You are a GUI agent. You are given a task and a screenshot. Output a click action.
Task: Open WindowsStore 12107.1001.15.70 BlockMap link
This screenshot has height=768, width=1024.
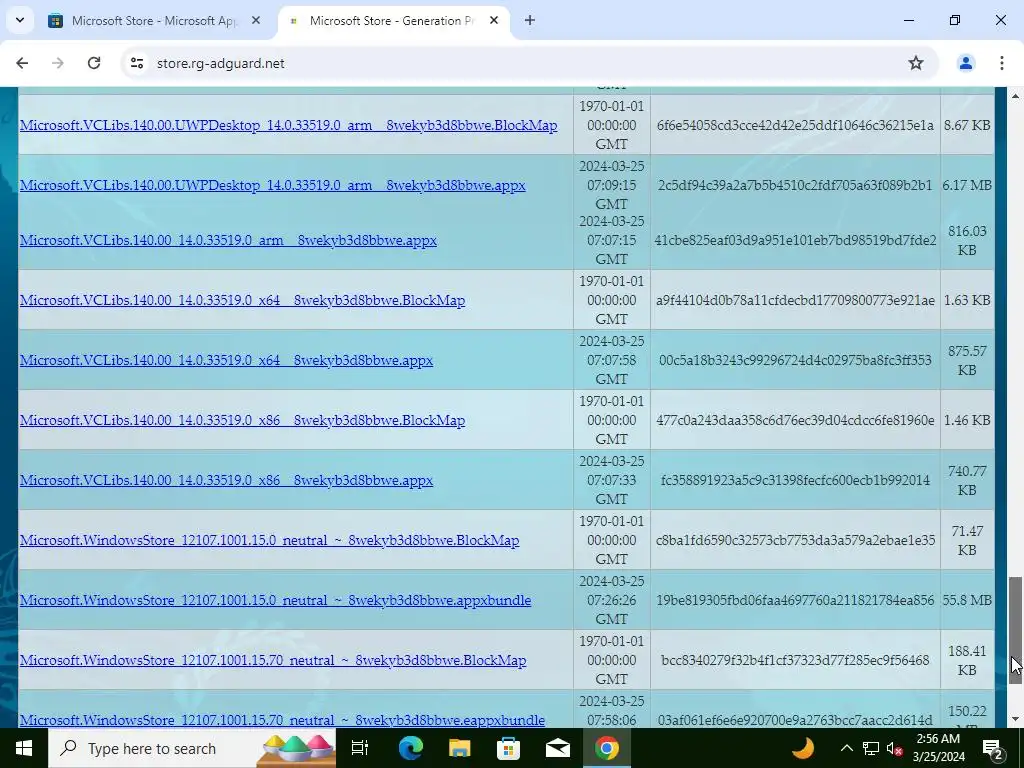coord(273,660)
